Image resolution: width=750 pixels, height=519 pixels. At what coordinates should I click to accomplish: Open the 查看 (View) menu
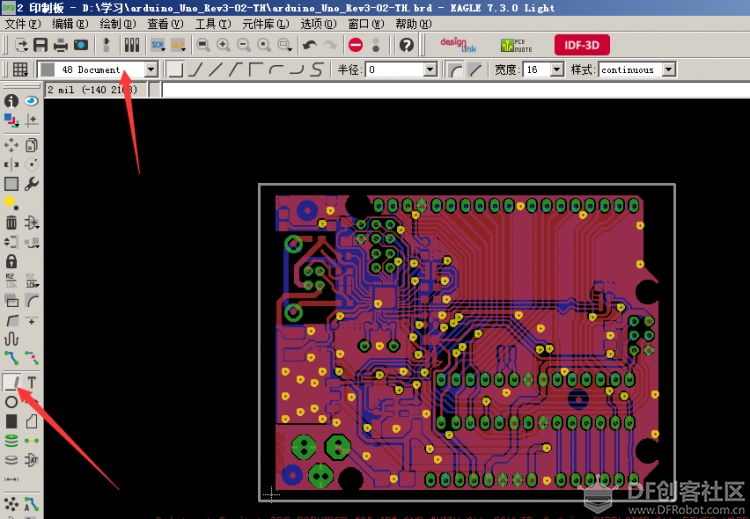(x=165, y=23)
